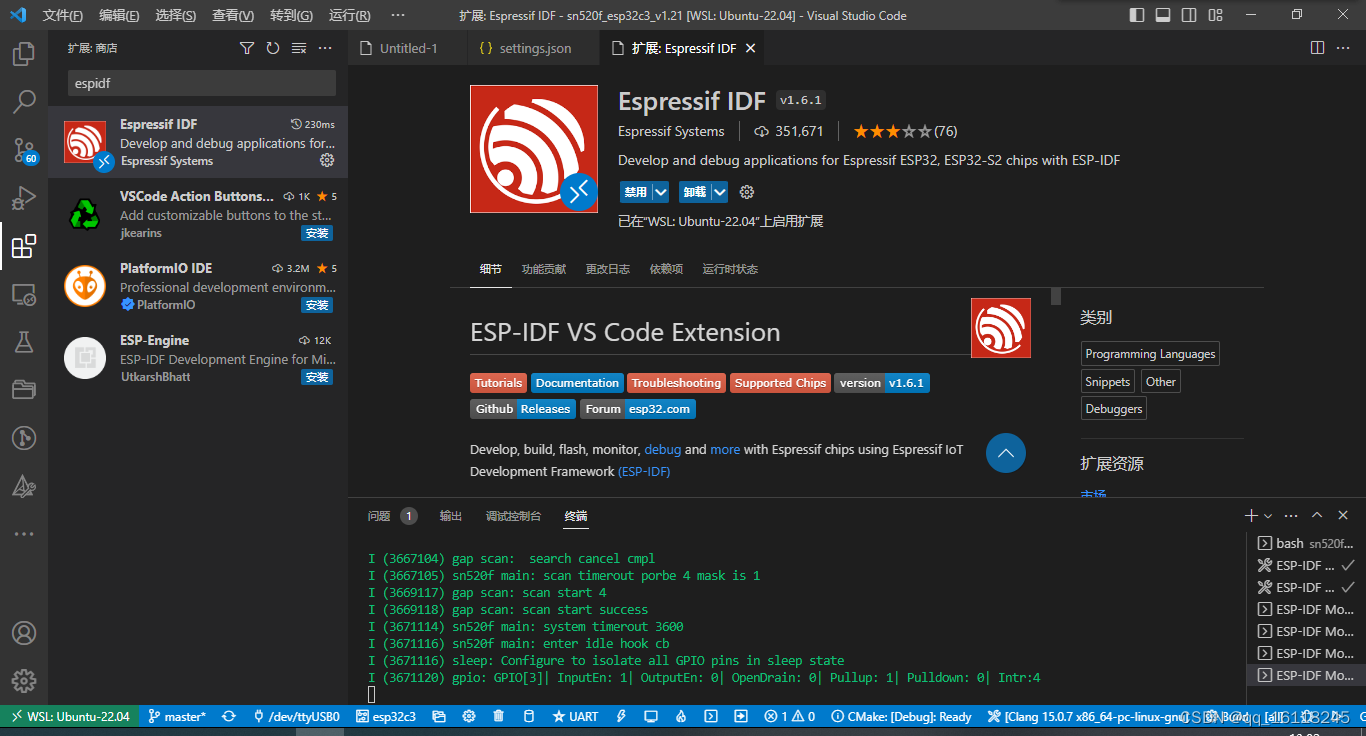The image size is (1366, 736).
Task: Open the Documentation badge link
Action: [577, 383]
